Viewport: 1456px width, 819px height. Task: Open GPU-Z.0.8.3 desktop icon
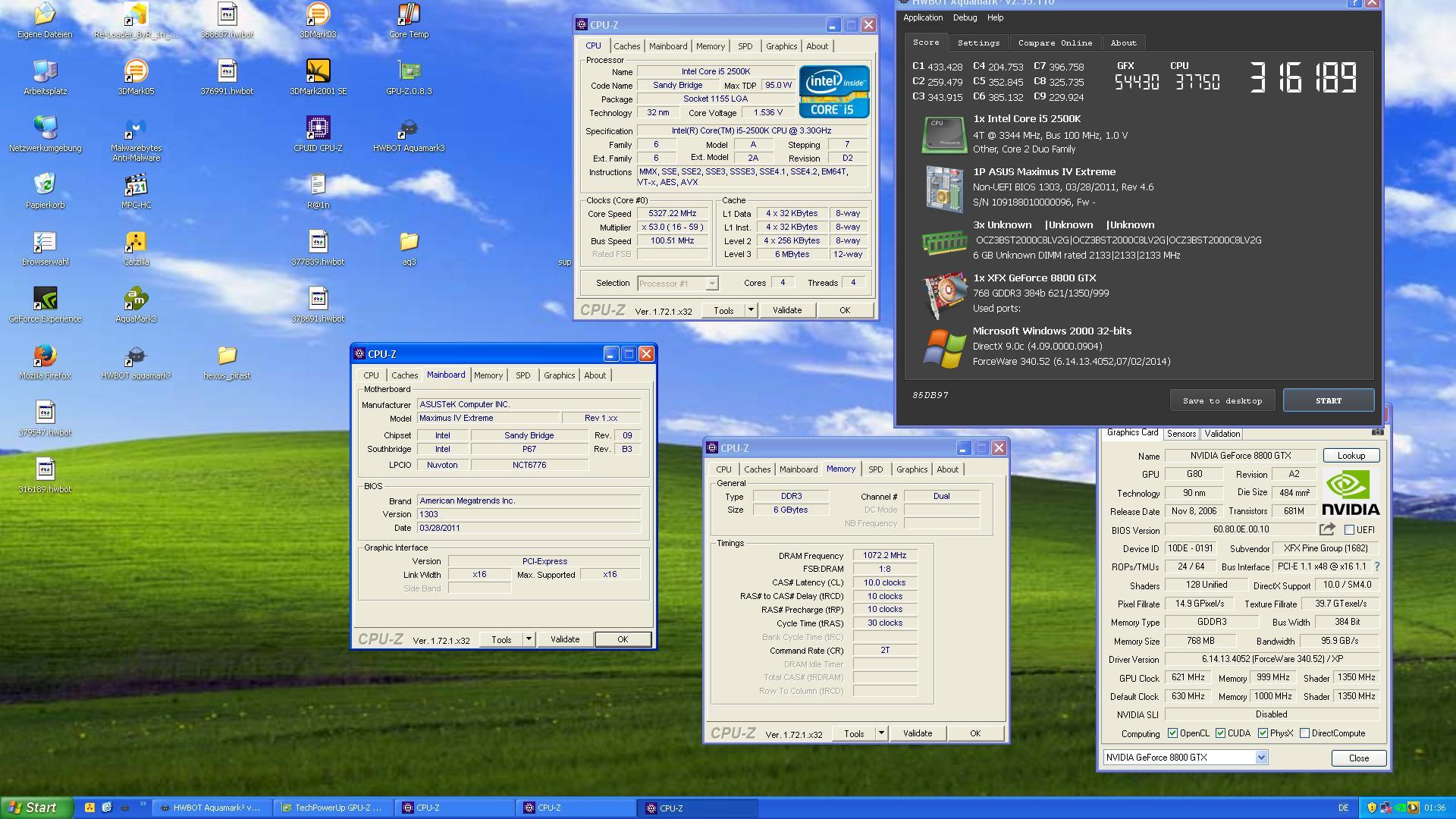click(x=409, y=77)
